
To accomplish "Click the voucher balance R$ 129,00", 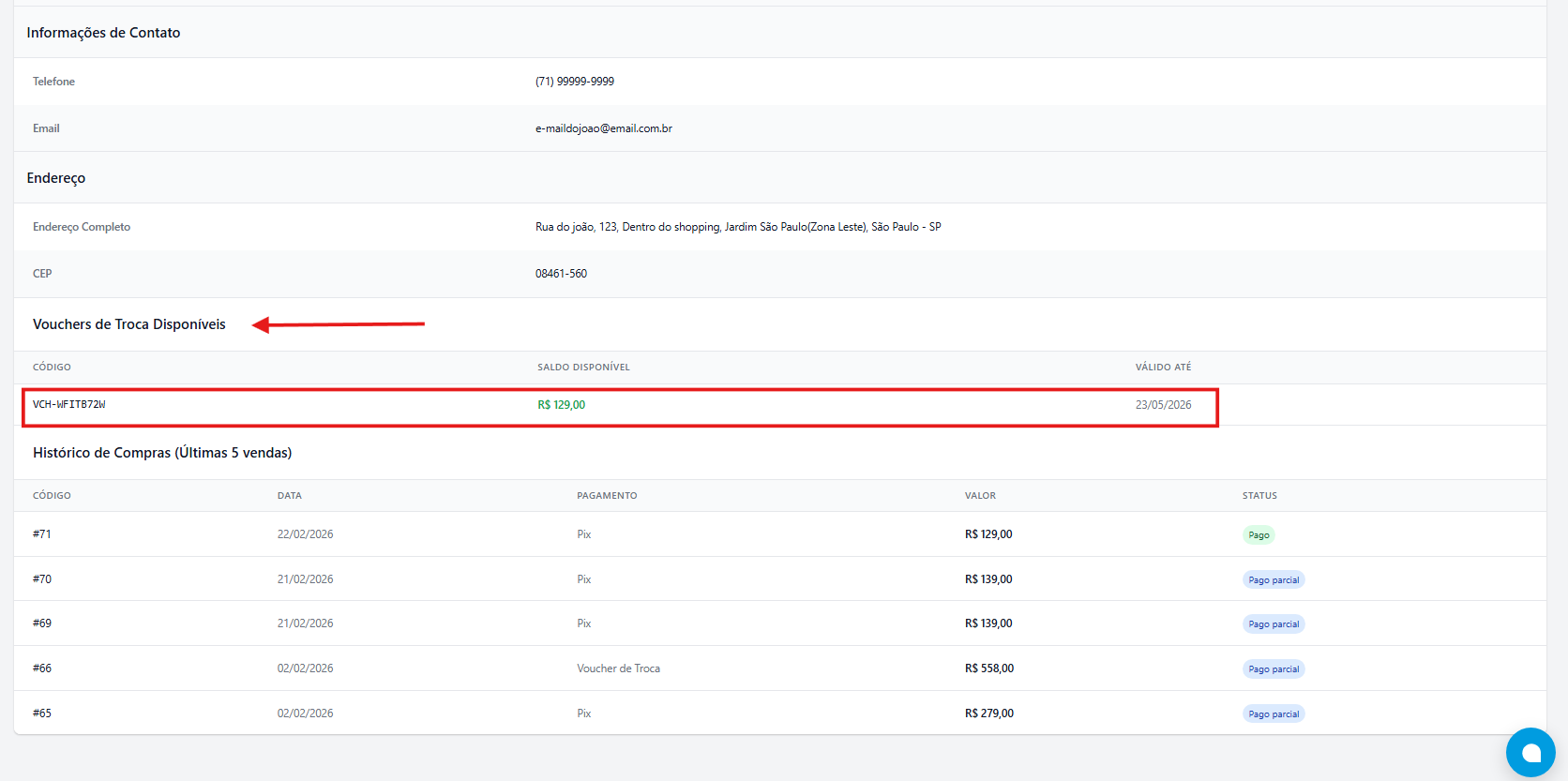I will point(561,405).
